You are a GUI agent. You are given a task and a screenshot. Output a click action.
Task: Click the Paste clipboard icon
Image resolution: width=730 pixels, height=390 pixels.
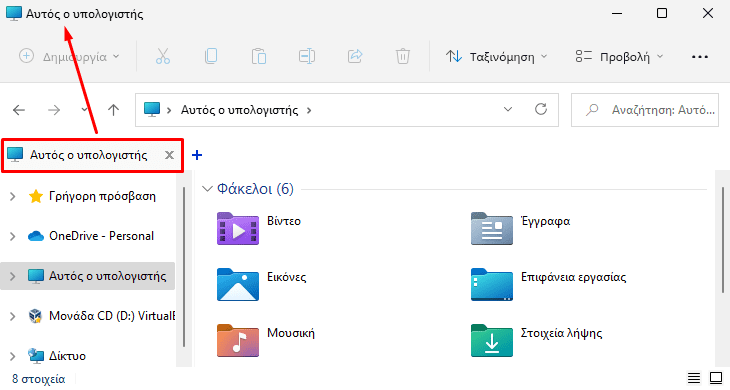pyautogui.click(x=259, y=56)
